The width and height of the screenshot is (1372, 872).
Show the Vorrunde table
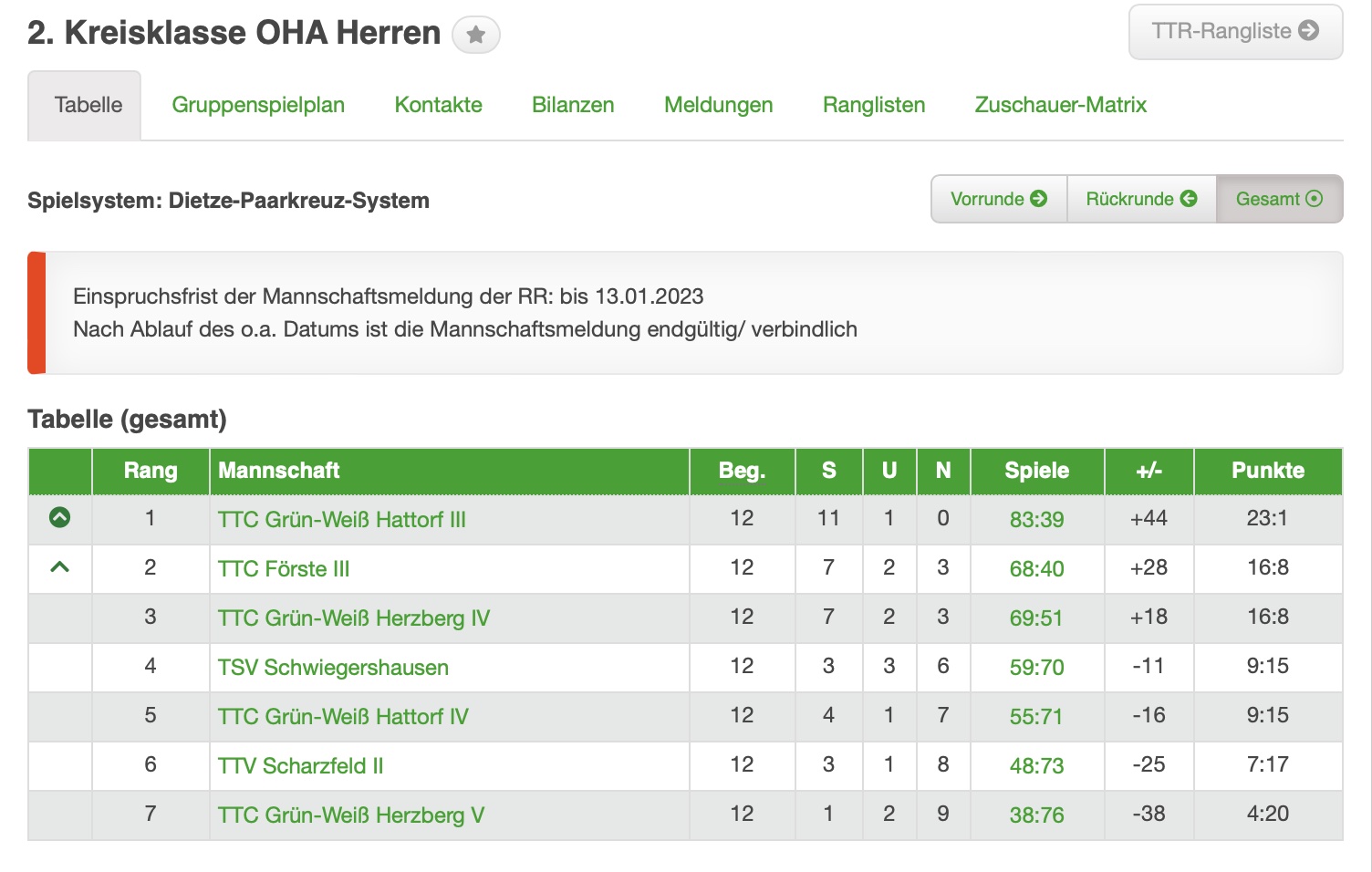[998, 199]
